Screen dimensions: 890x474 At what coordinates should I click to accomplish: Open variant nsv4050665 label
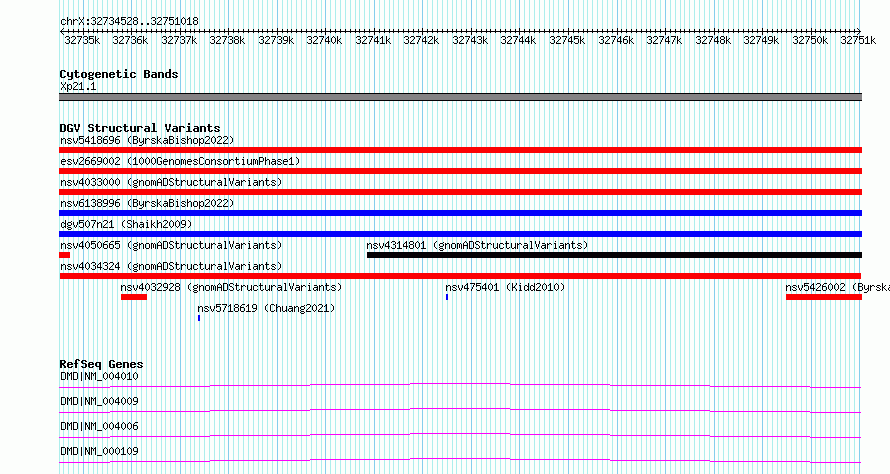click(x=171, y=245)
